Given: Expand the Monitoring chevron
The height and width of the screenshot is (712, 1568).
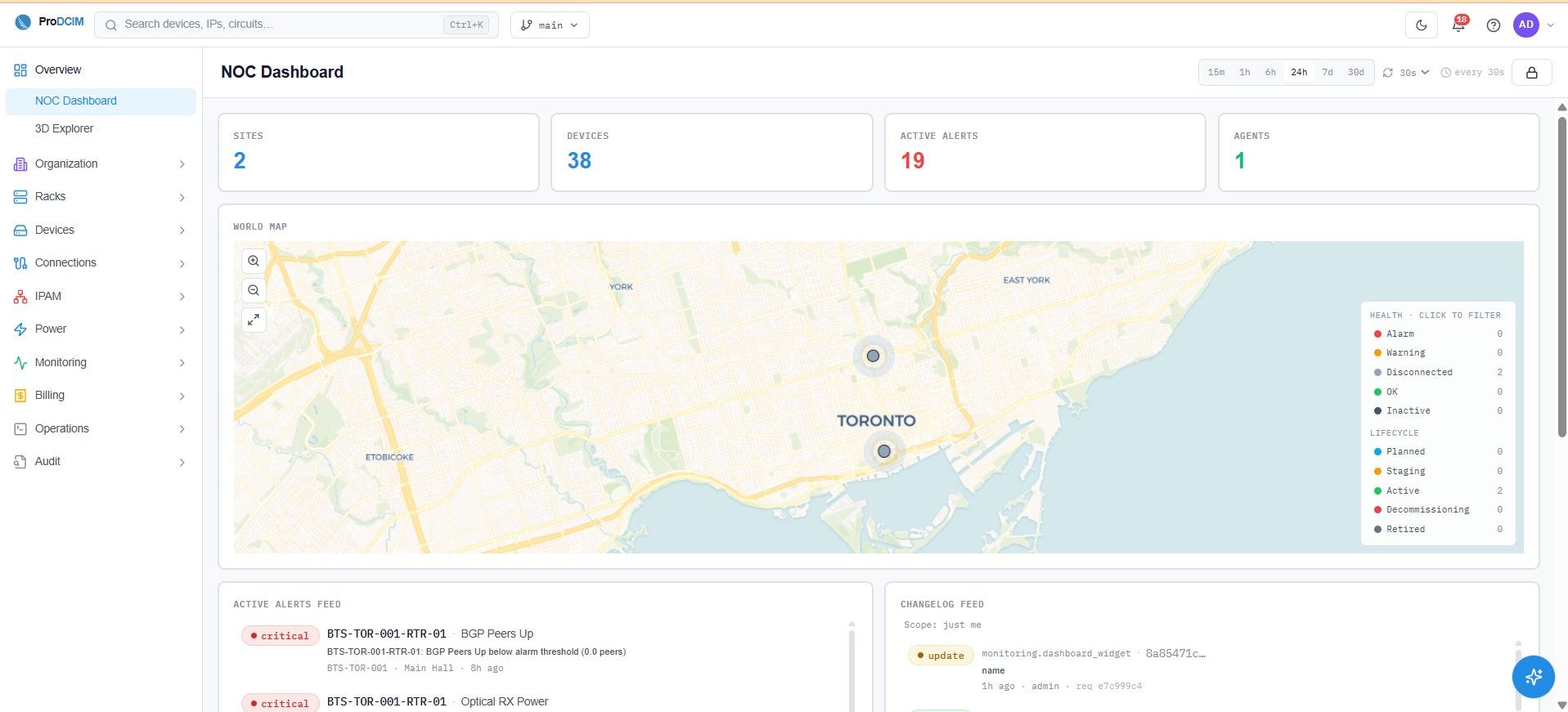Looking at the screenshot, I should pyautogui.click(x=182, y=363).
